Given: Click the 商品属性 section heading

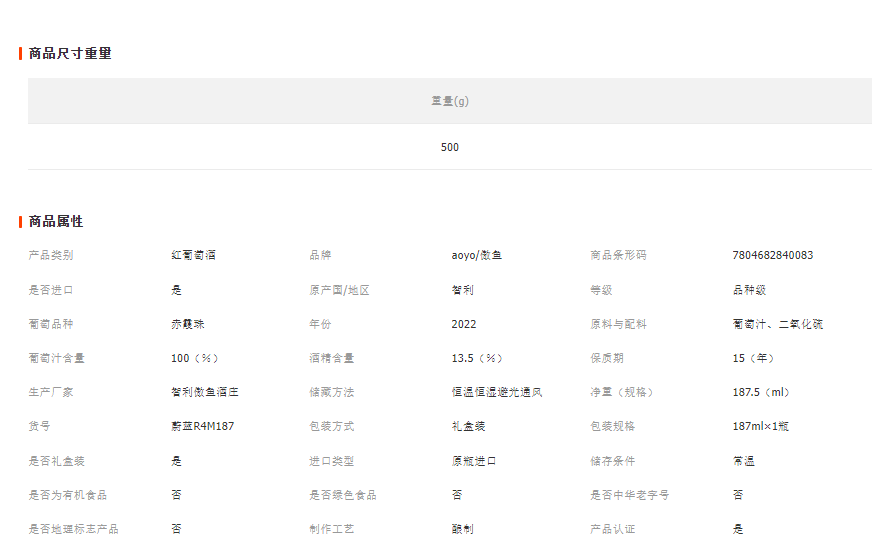Looking at the screenshot, I should tap(56, 221).
